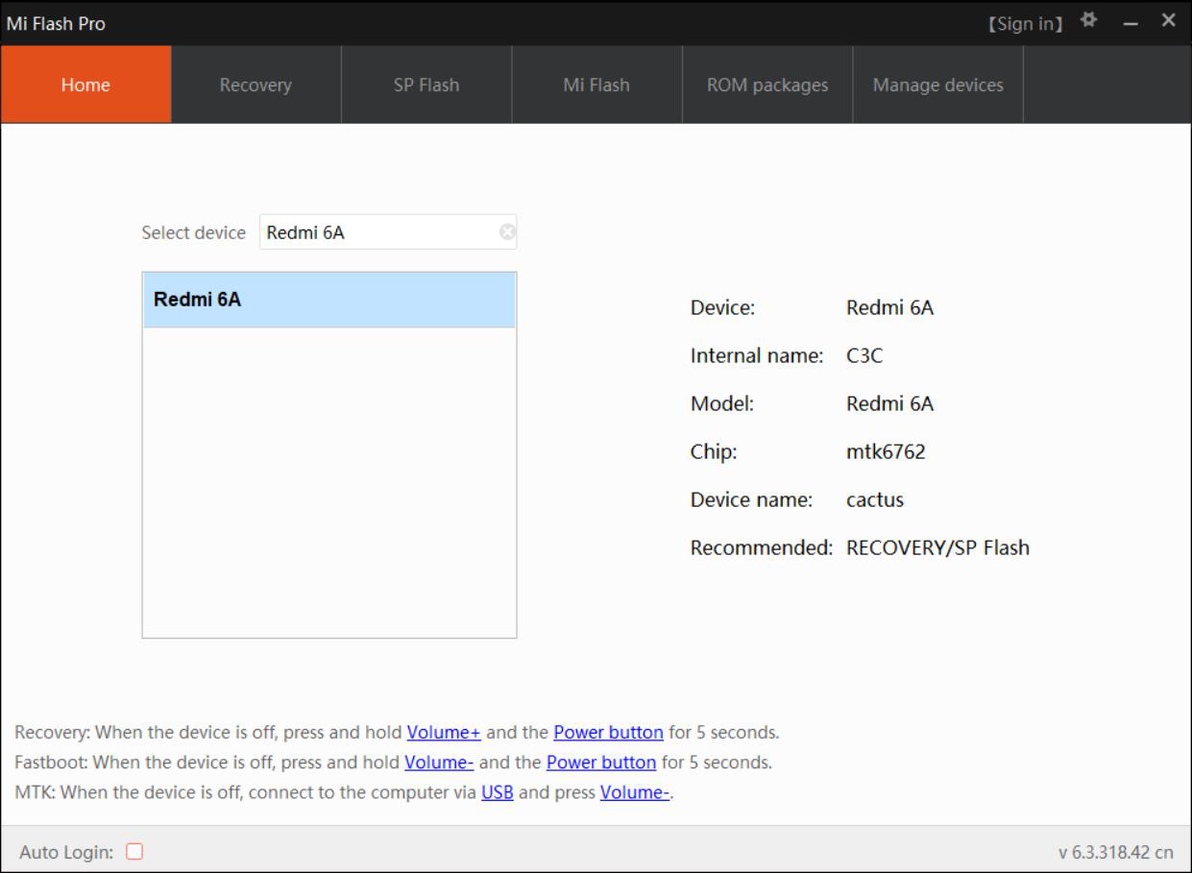Switch to the Home tab
1192x873 pixels.
[86, 84]
